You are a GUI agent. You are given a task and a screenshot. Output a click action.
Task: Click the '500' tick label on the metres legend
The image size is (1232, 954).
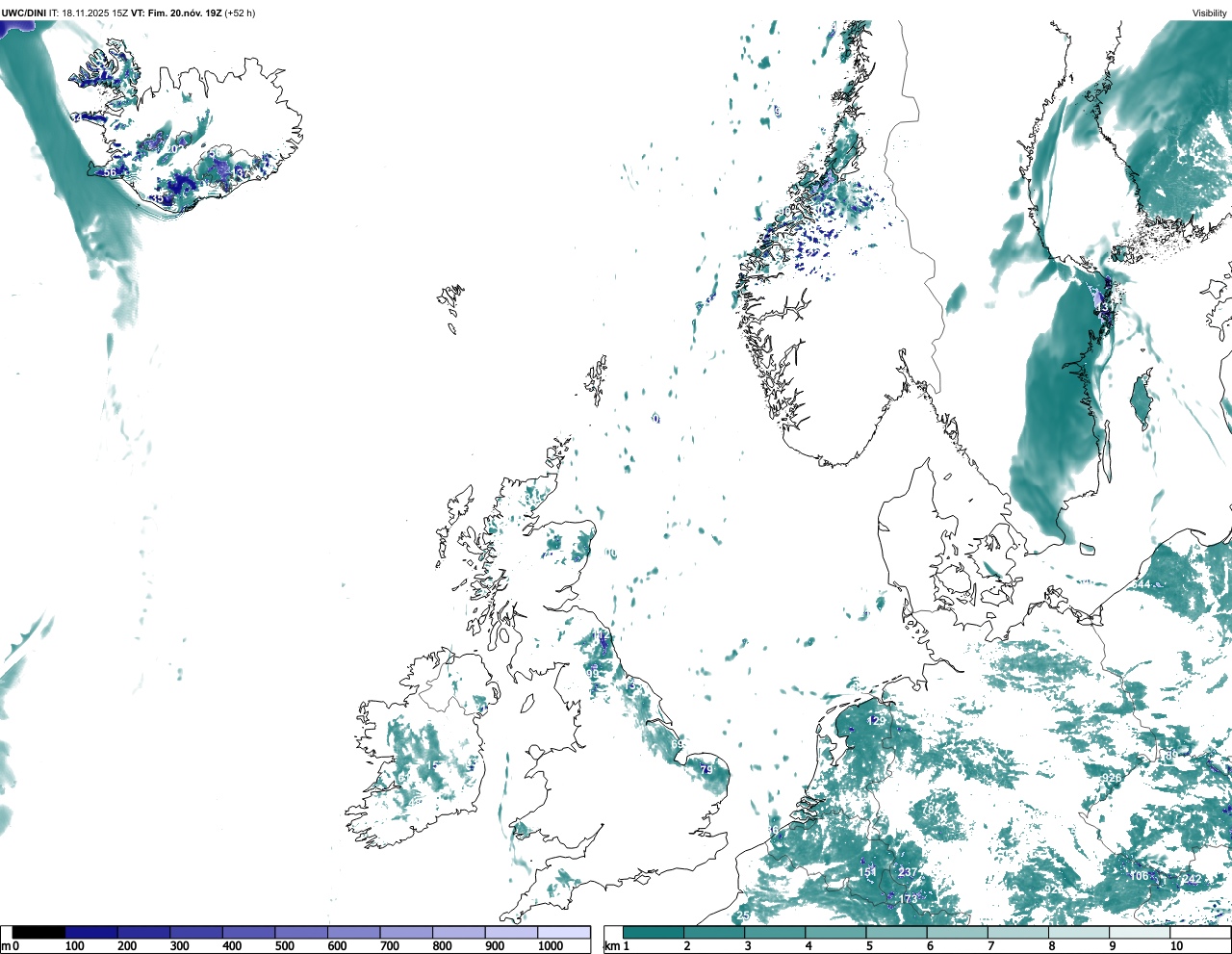pos(284,946)
